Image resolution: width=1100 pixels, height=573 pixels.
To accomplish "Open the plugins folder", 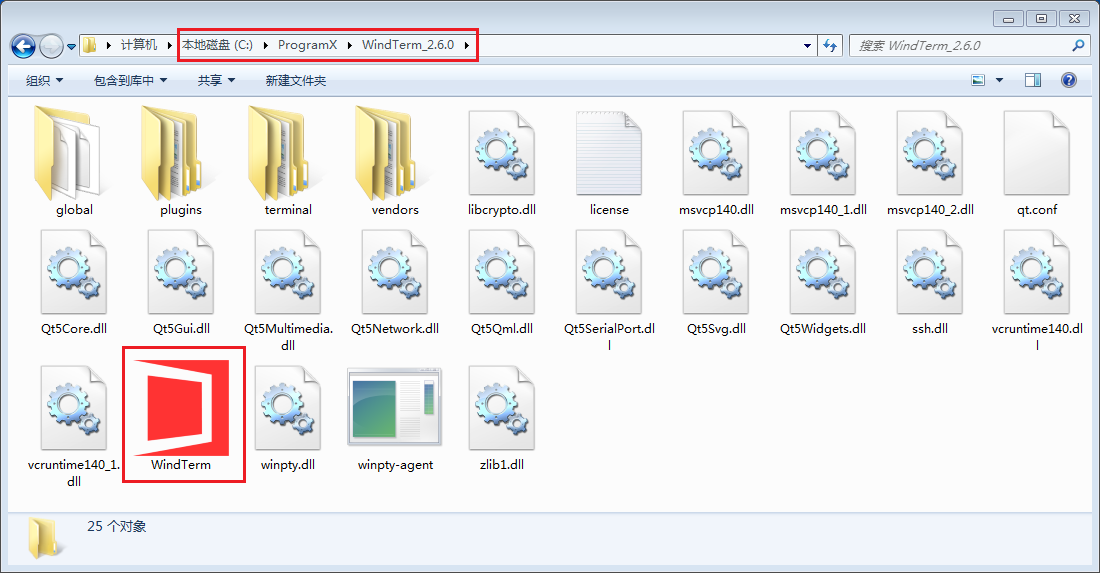I will point(181,154).
